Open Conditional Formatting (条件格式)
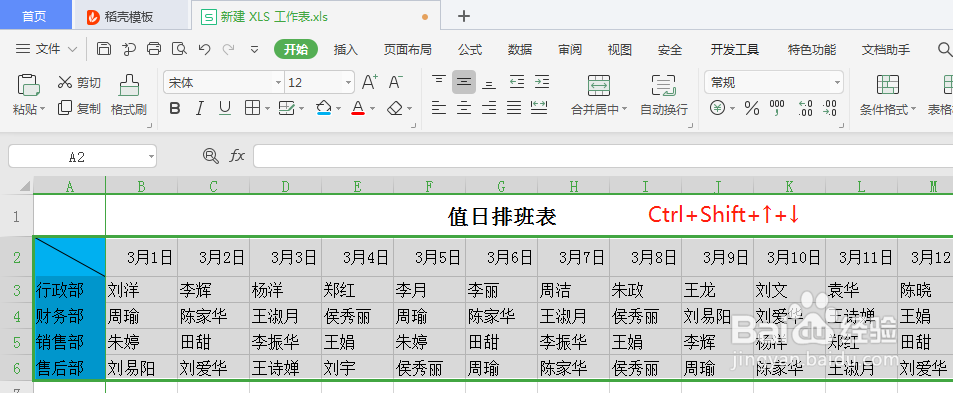The image size is (953, 393). pyautogui.click(x=887, y=95)
